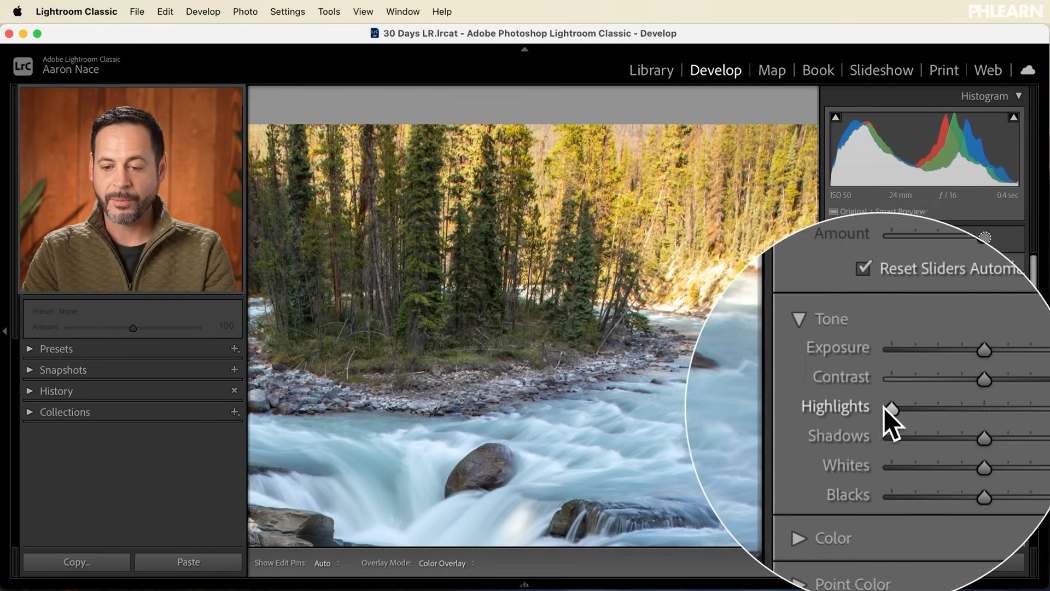Open the Develop menu
The width and height of the screenshot is (1050, 591).
point(203,11)
